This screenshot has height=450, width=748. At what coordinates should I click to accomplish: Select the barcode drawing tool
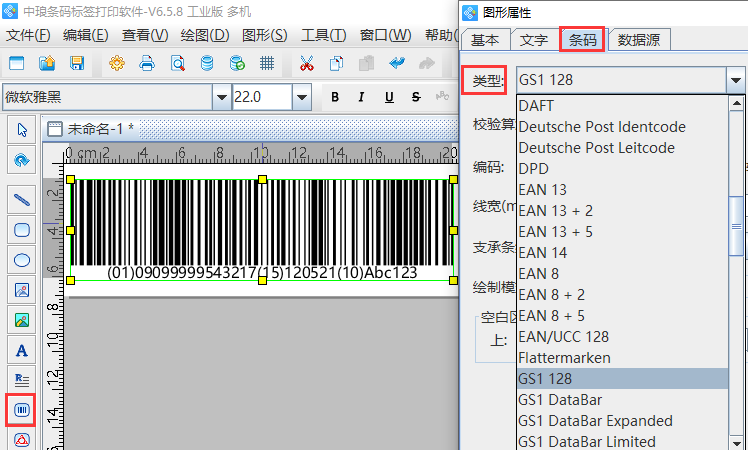click(x=22, y=410)
